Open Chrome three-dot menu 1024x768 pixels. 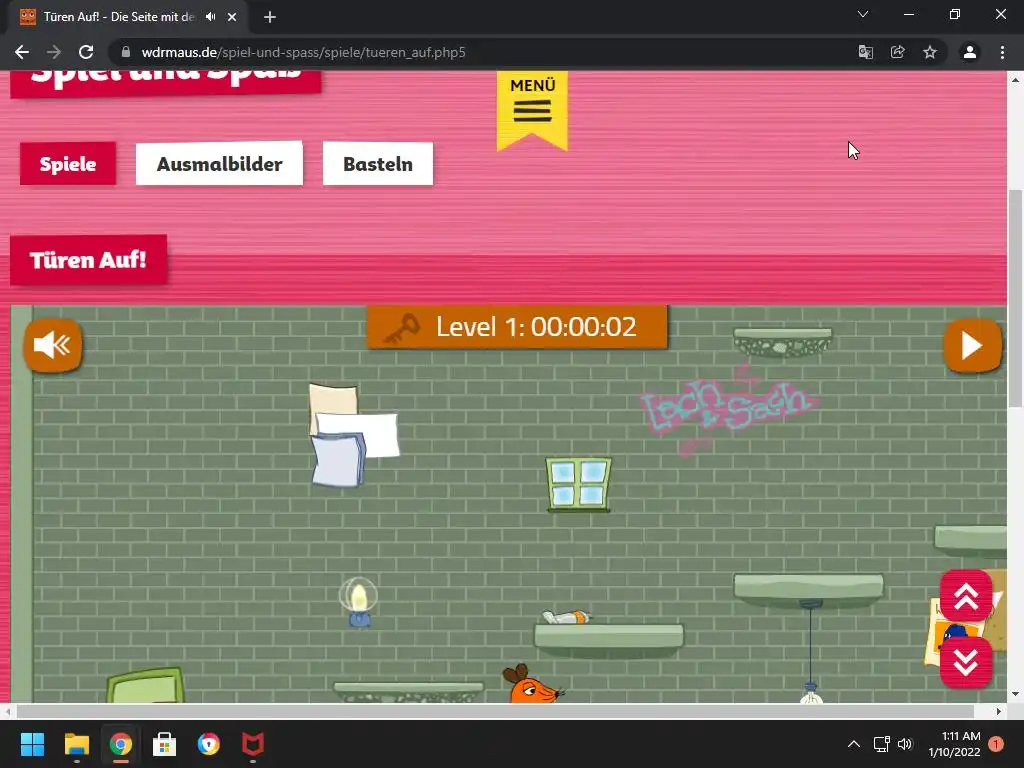coord(1002,52)
